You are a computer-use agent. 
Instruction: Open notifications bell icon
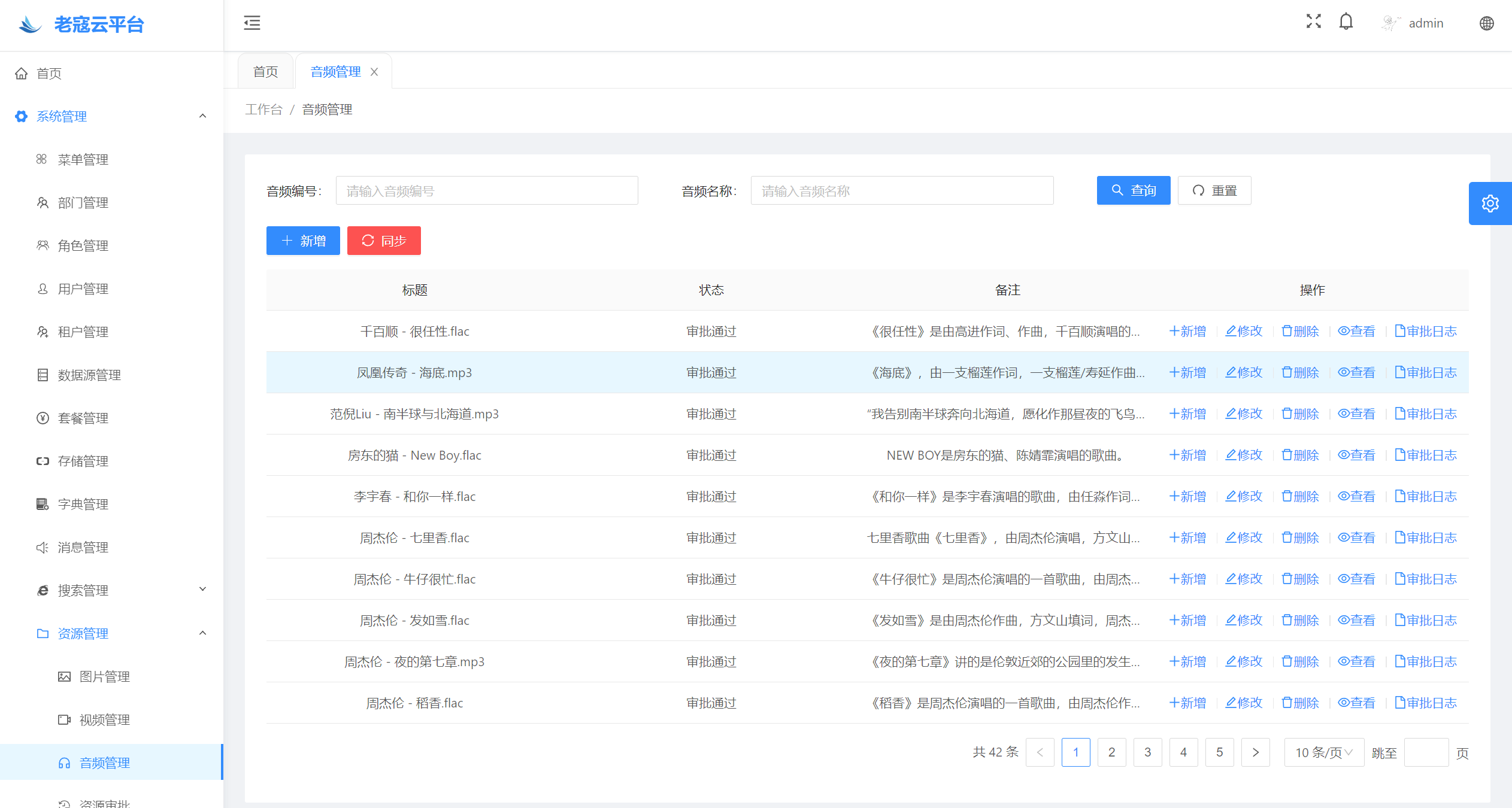(1346, 22)
